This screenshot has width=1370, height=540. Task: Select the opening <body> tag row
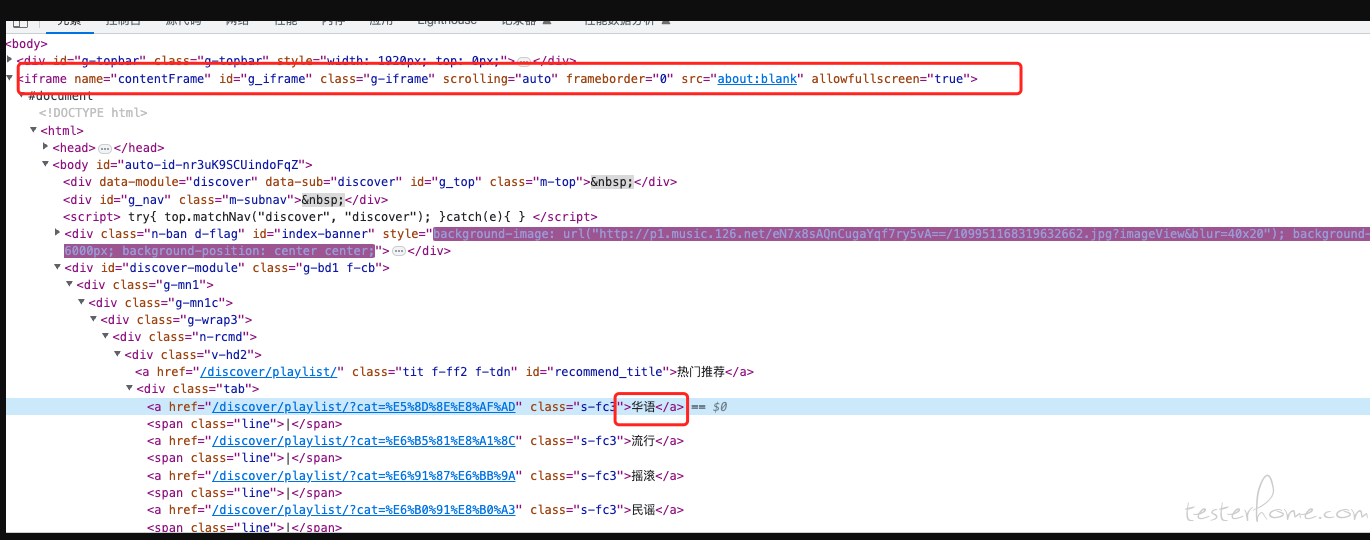tap(27, 44)
